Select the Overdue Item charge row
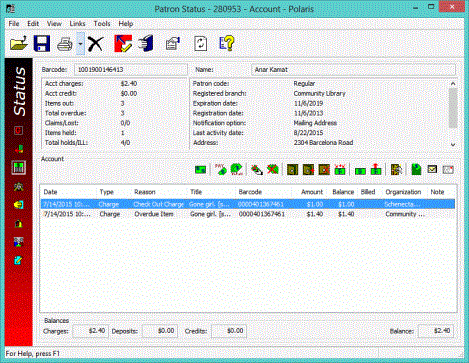This screenshot has width=469, height=363. tap(248, 214)
